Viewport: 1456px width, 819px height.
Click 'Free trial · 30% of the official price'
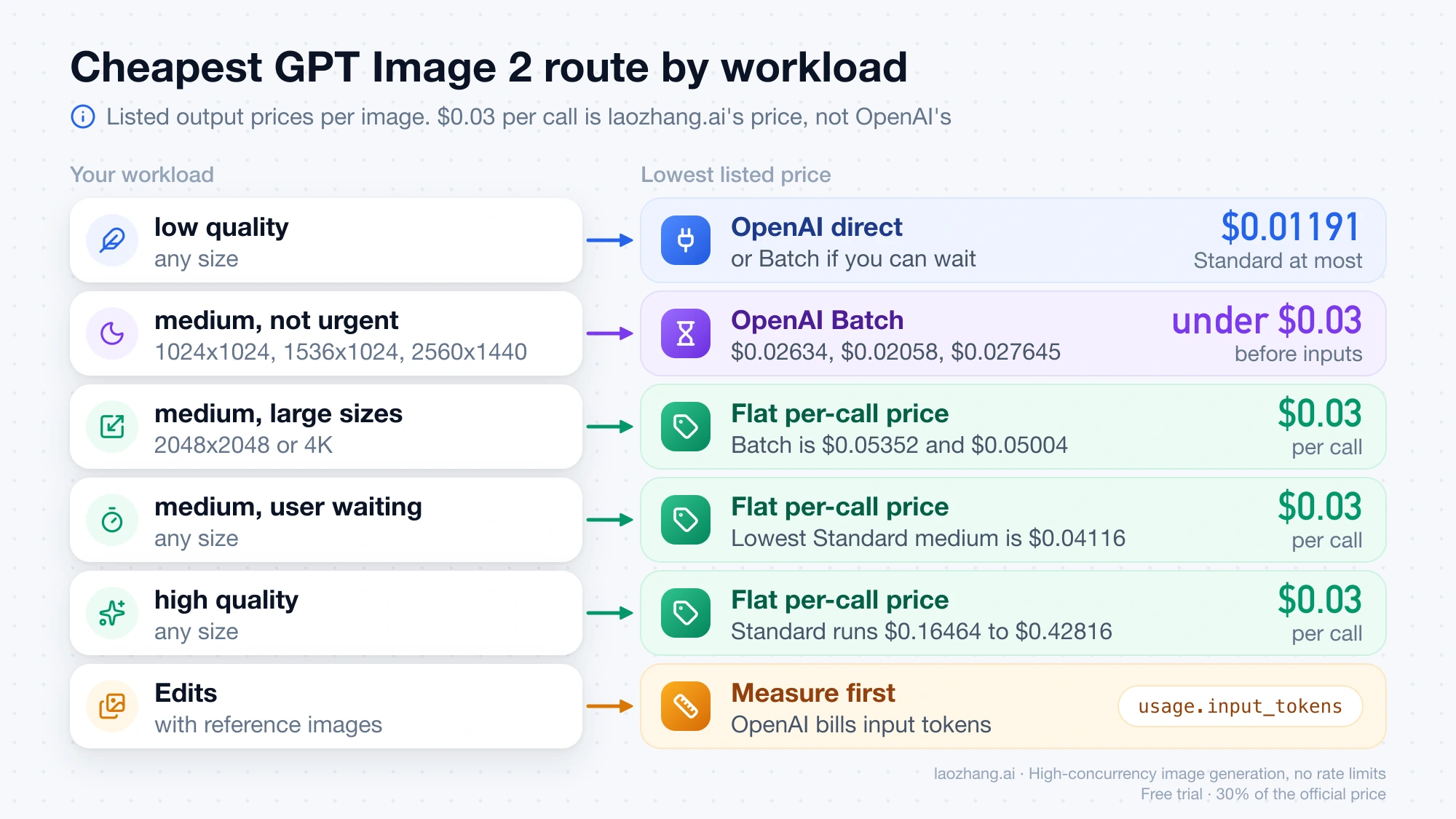point(1263,794)
